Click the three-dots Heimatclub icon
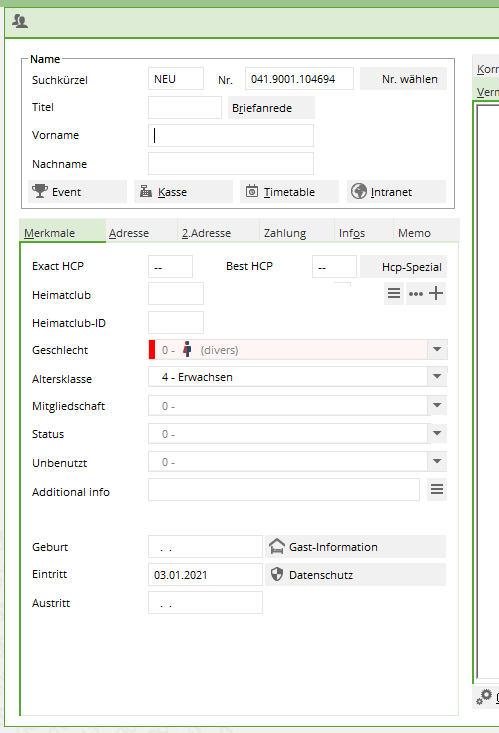Image resolution: width=499 pixels, height=733 pixels. [x=416, y=294]
